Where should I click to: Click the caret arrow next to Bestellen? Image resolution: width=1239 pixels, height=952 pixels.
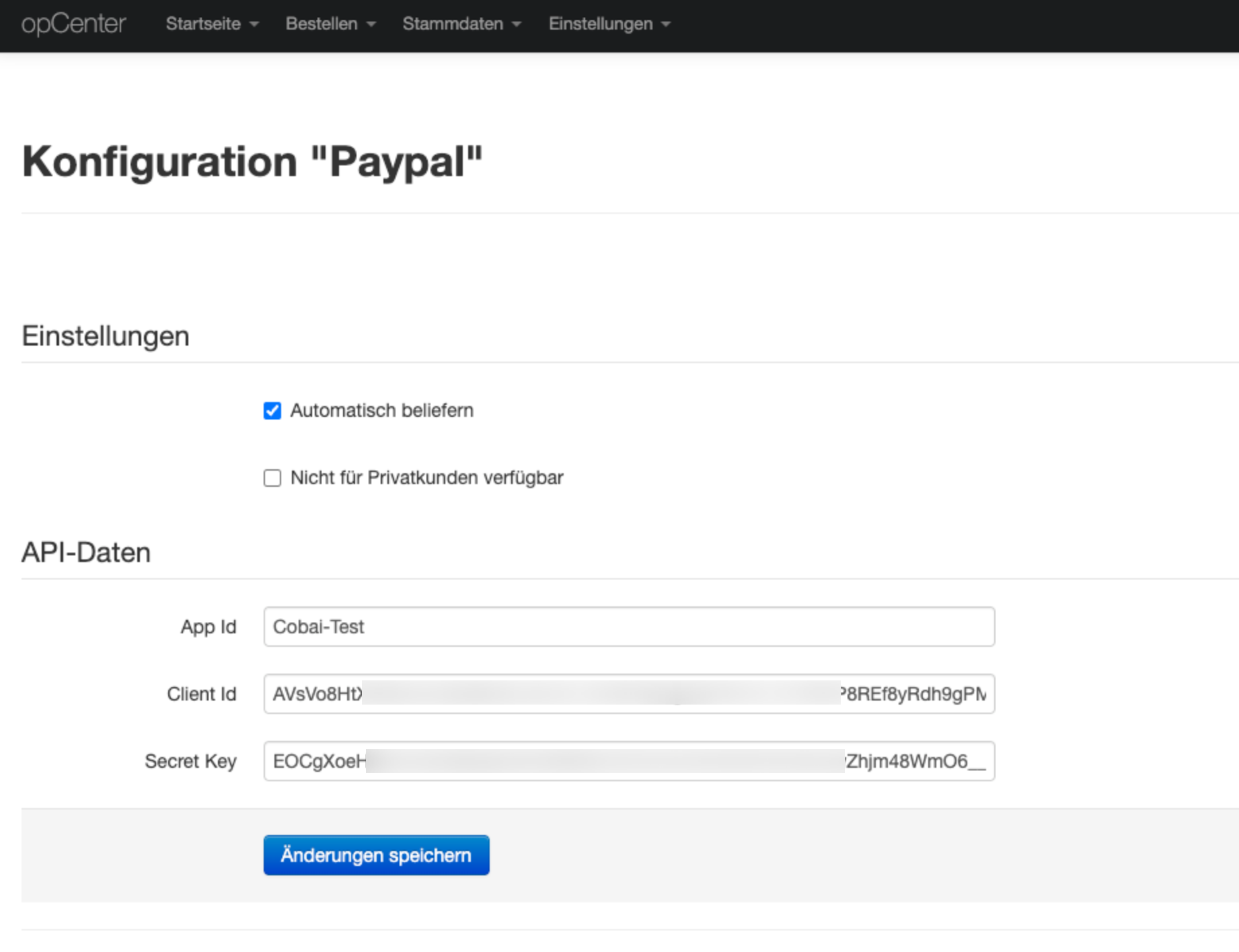point(371,25)
